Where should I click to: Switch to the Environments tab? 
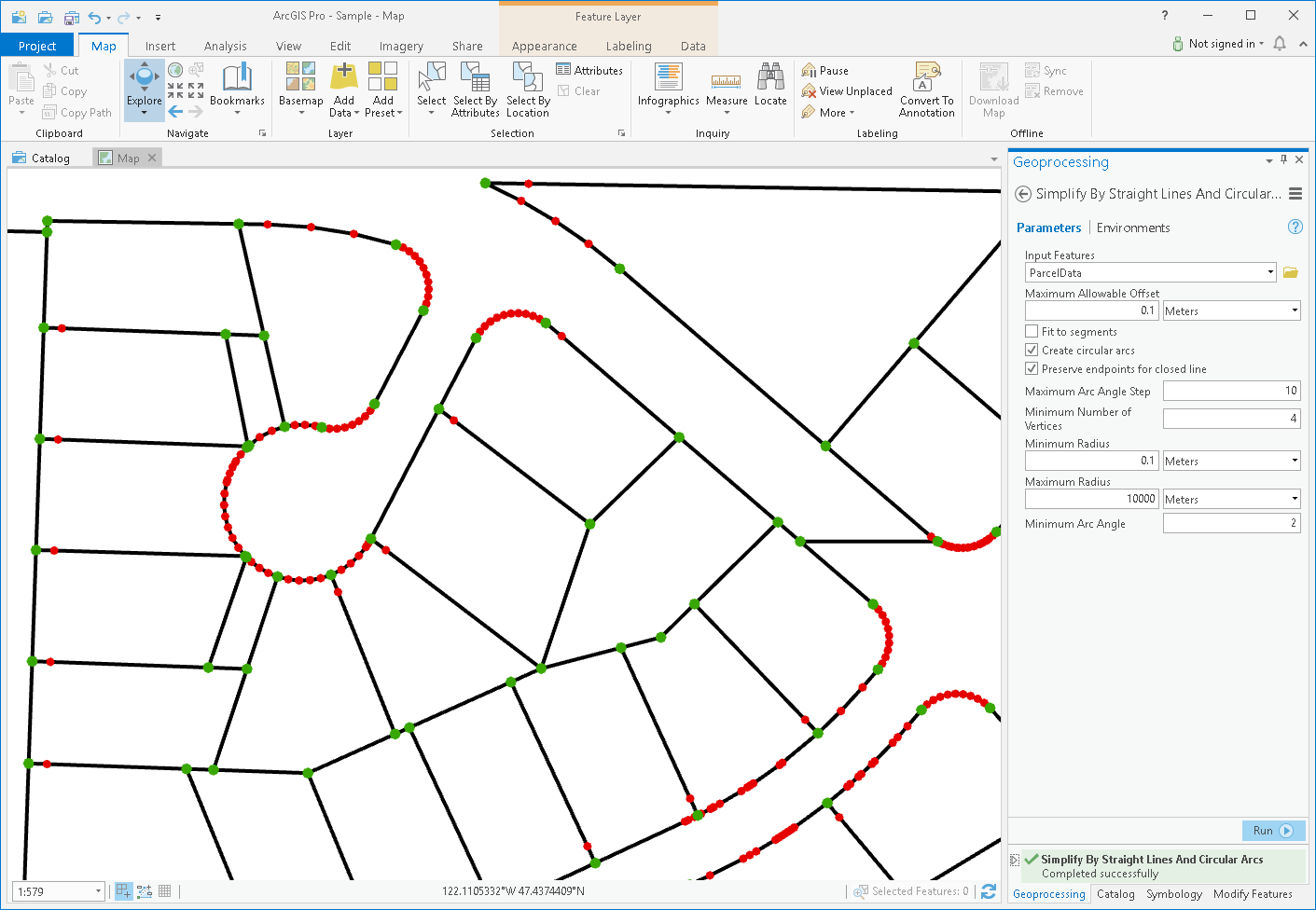(x=1133, y=227)
